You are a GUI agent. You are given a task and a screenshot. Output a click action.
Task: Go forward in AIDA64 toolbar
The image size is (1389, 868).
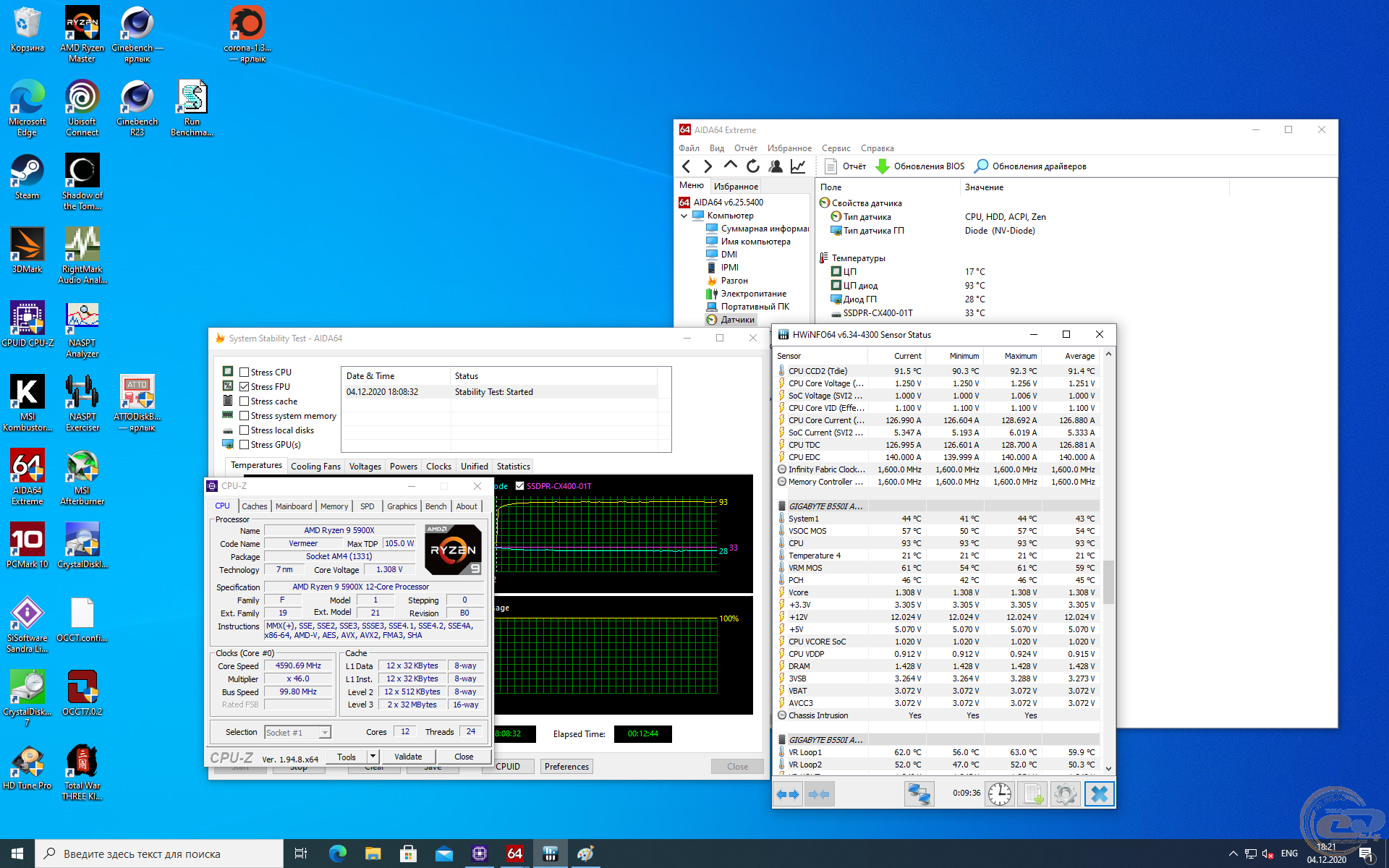708,166
